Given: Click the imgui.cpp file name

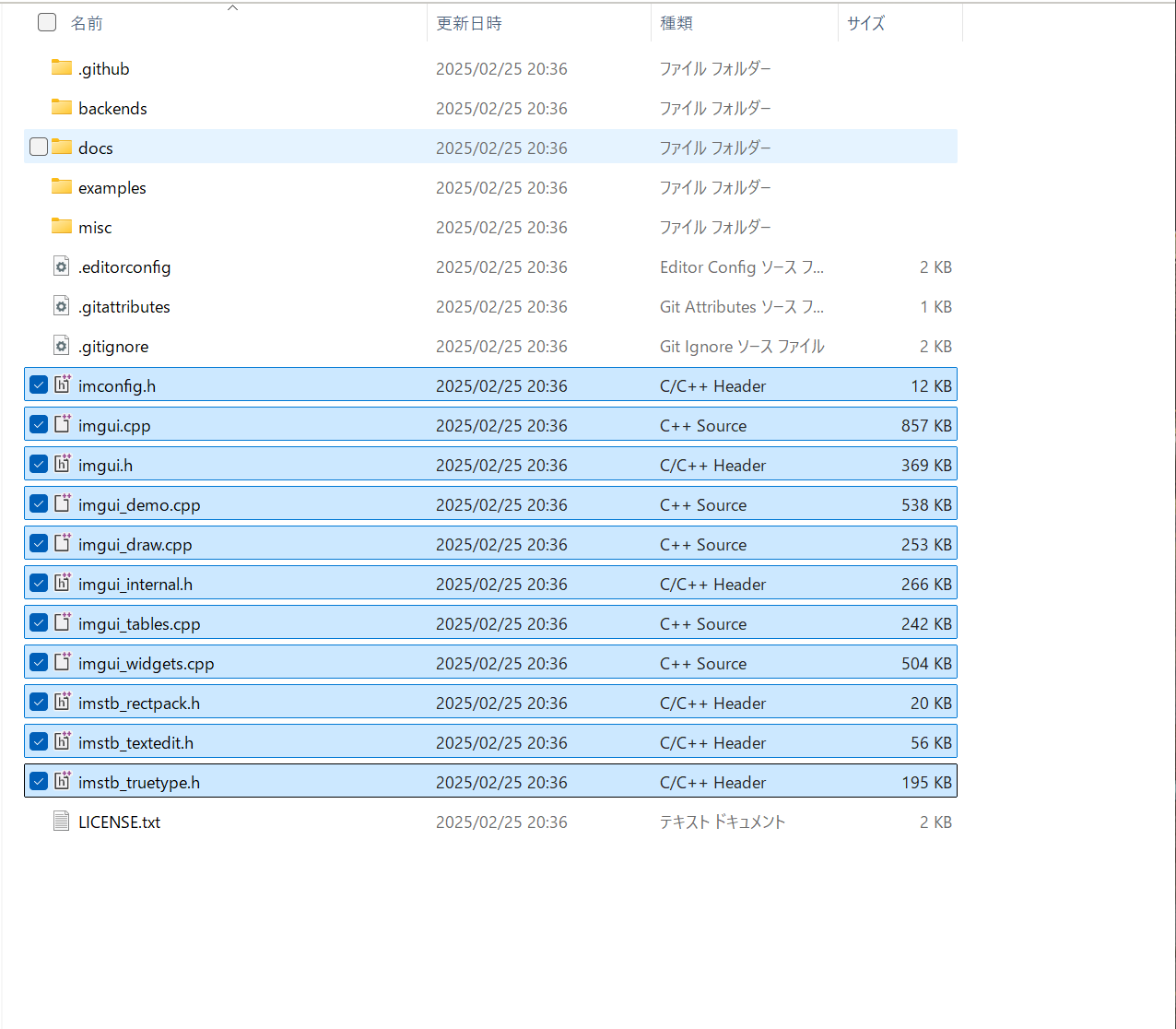Looking at the screenshot, I should [114, 426].
